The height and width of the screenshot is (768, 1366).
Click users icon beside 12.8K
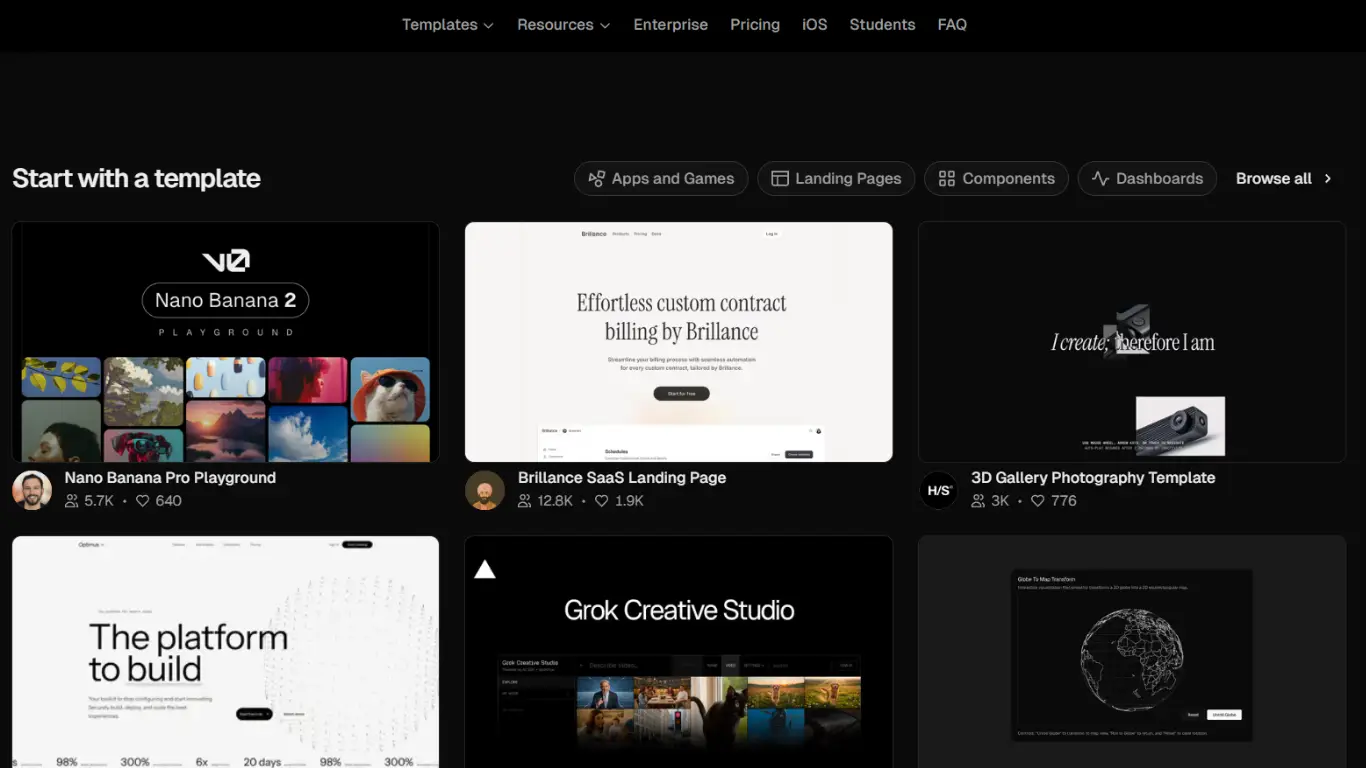[525, 501]
